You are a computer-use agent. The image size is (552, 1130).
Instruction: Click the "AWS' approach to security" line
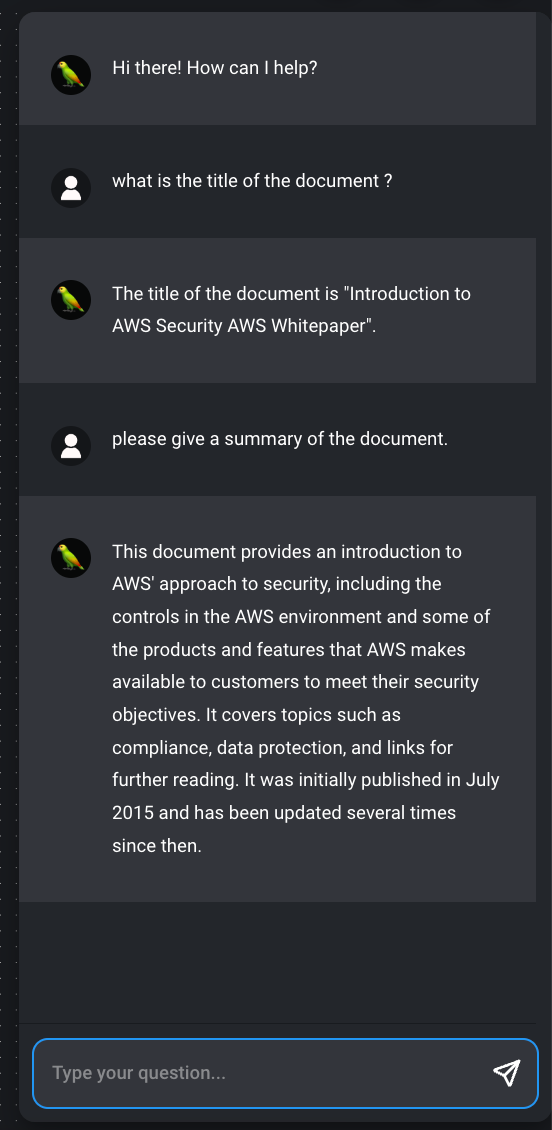click(x=277, y=584)
